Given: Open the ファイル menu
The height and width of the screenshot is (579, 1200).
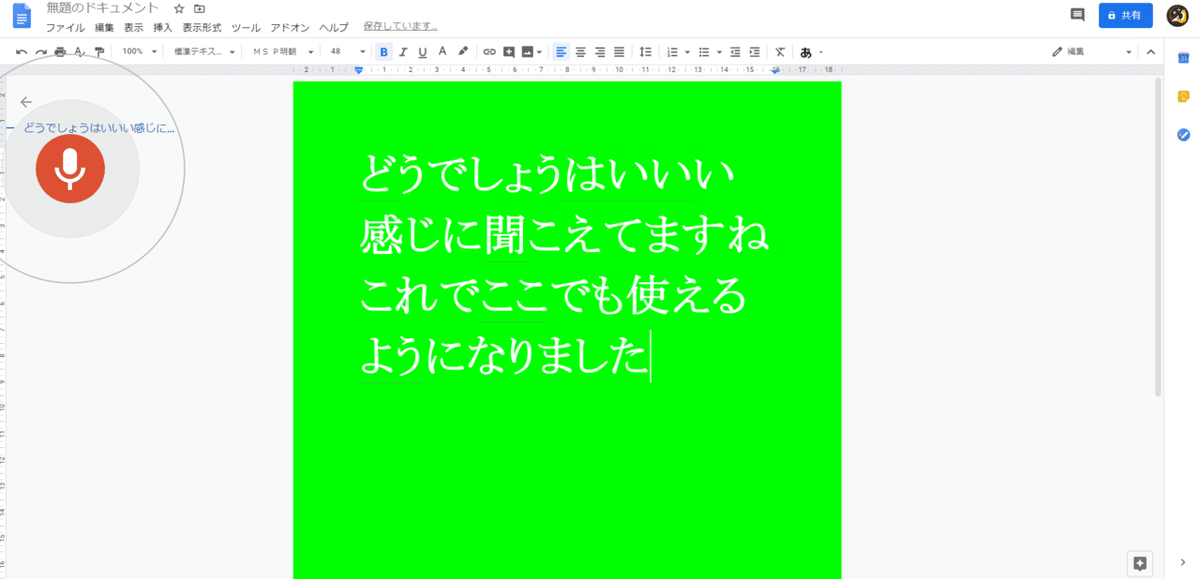Looking at the screenshot, I should [65, 28].
